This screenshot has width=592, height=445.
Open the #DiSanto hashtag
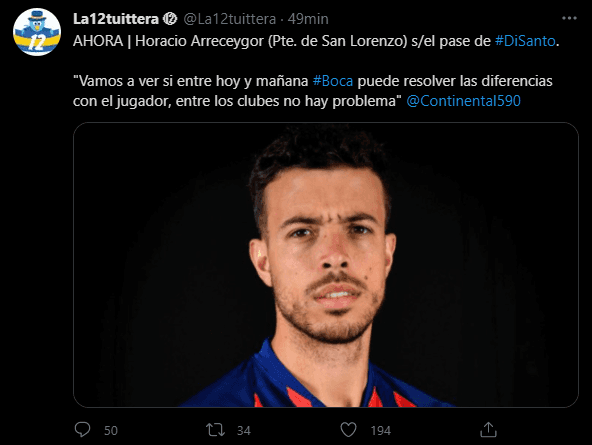click(525, 41)
